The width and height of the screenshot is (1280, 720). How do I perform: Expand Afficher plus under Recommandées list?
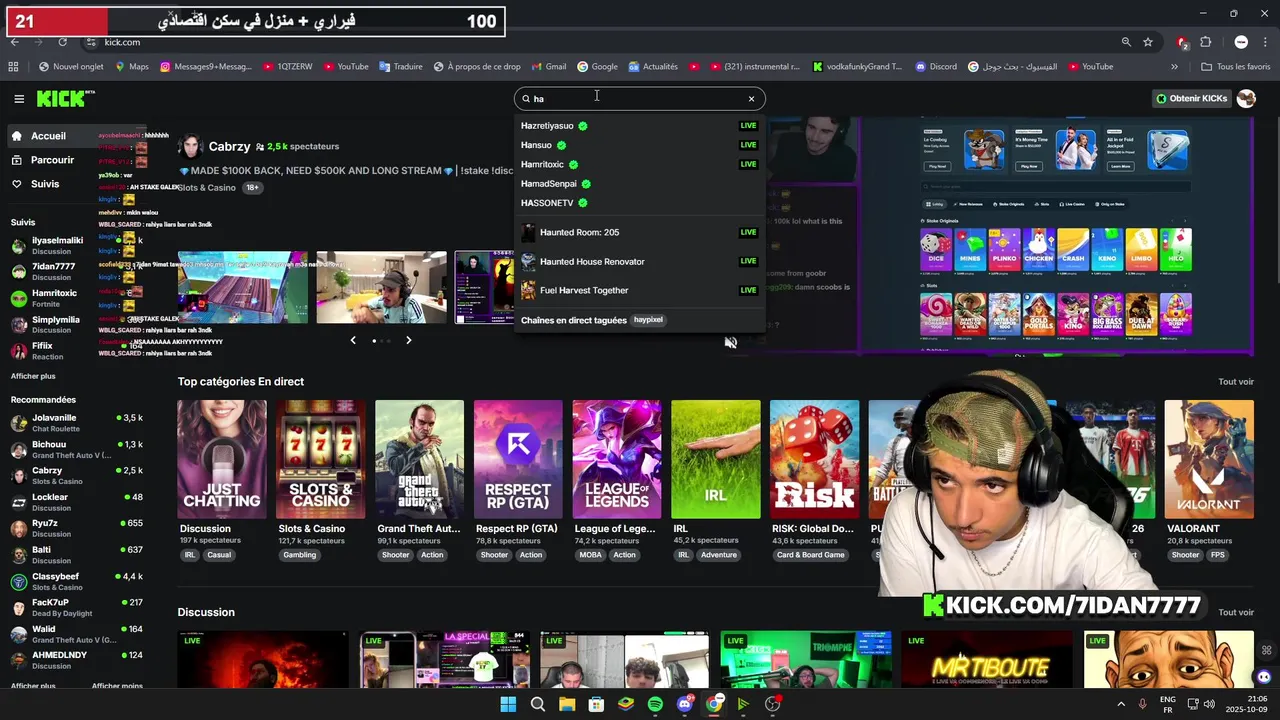tap(33, 686)
